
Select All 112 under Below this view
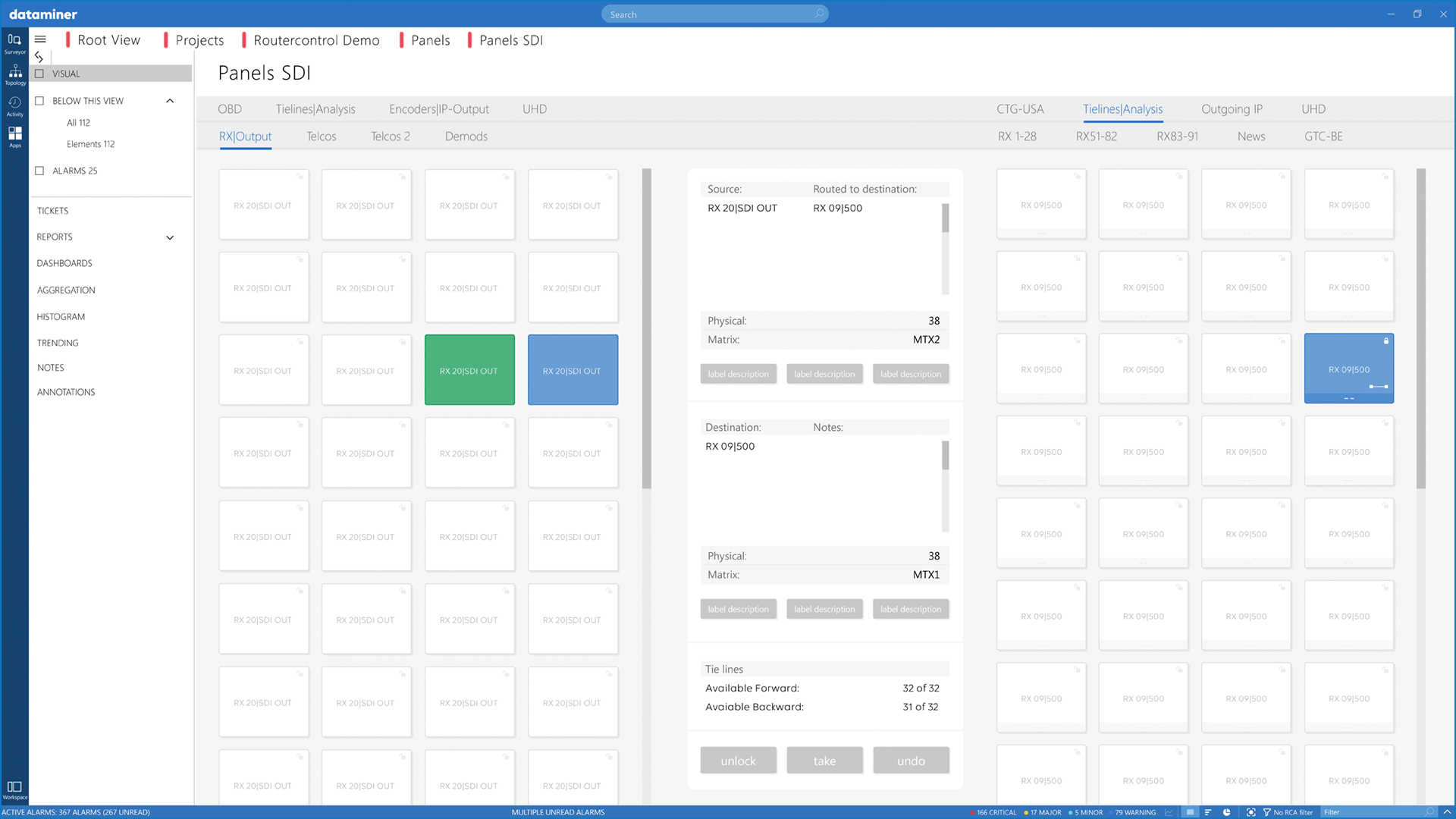point(78,123)
